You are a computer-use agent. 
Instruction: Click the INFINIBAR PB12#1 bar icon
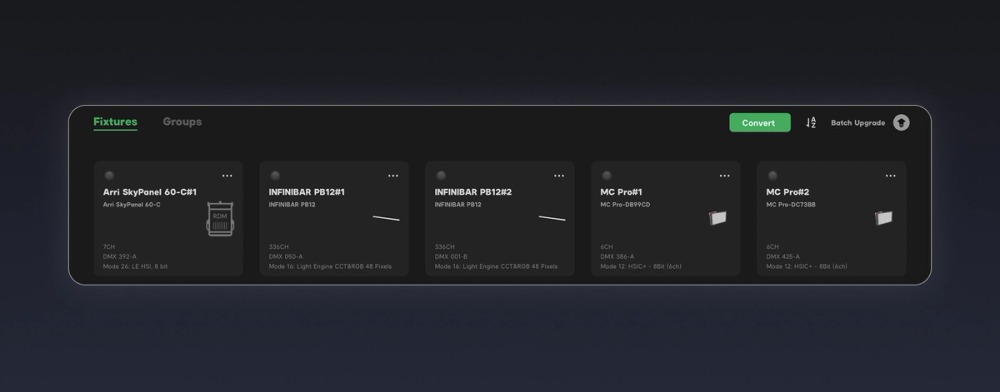pyautogui.click(x=386, y=218)
